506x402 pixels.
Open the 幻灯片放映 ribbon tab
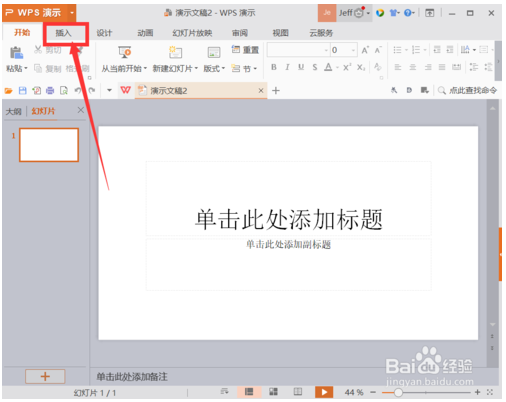pos(192,33)
